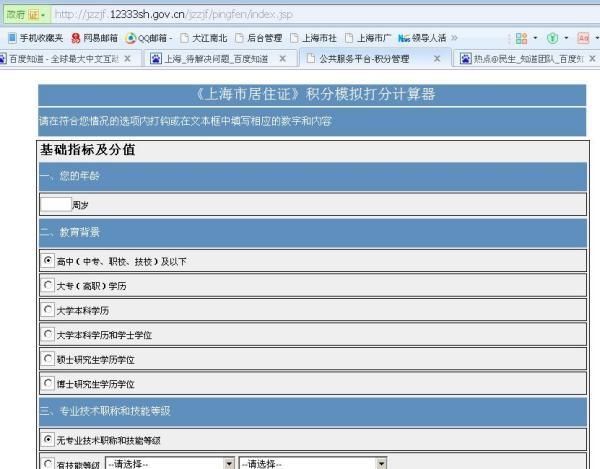
Task: Open the 手机收藏夹 bookmark
Action: pyautogui.click(x=35, y=38)
